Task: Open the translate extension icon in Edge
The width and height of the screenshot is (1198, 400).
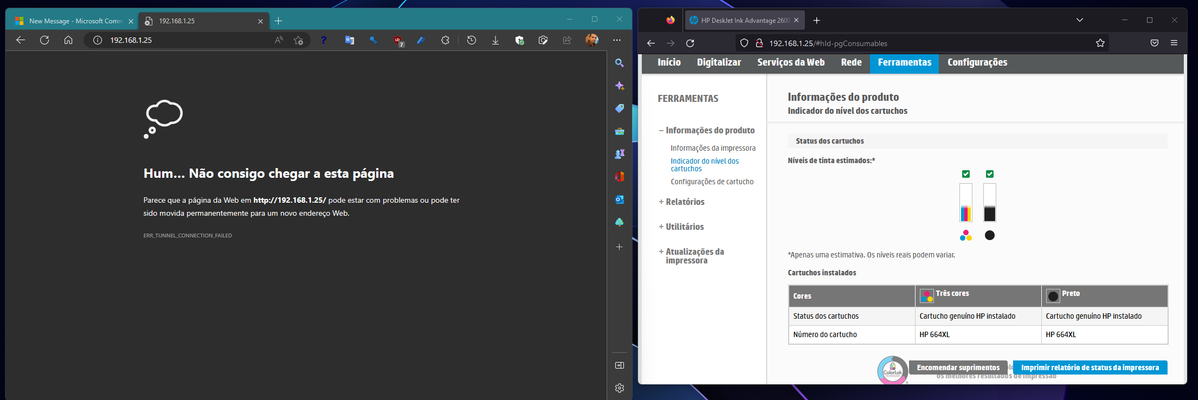Action: pos(349,40)
